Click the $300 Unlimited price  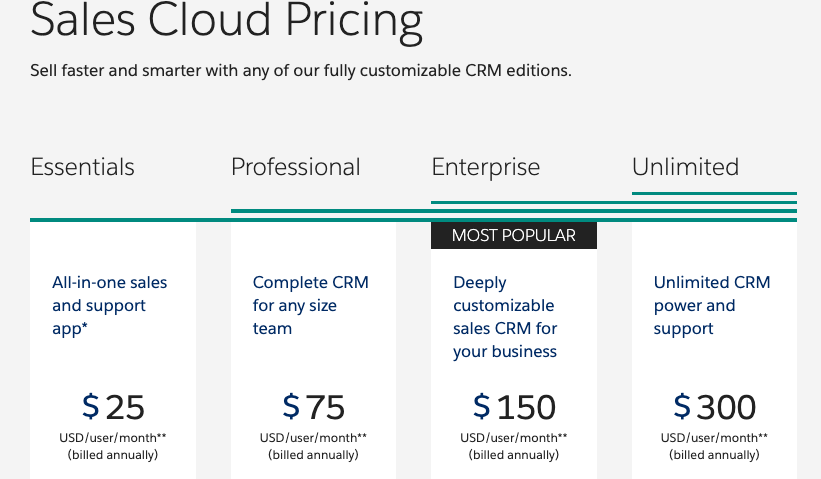point(714,407)
